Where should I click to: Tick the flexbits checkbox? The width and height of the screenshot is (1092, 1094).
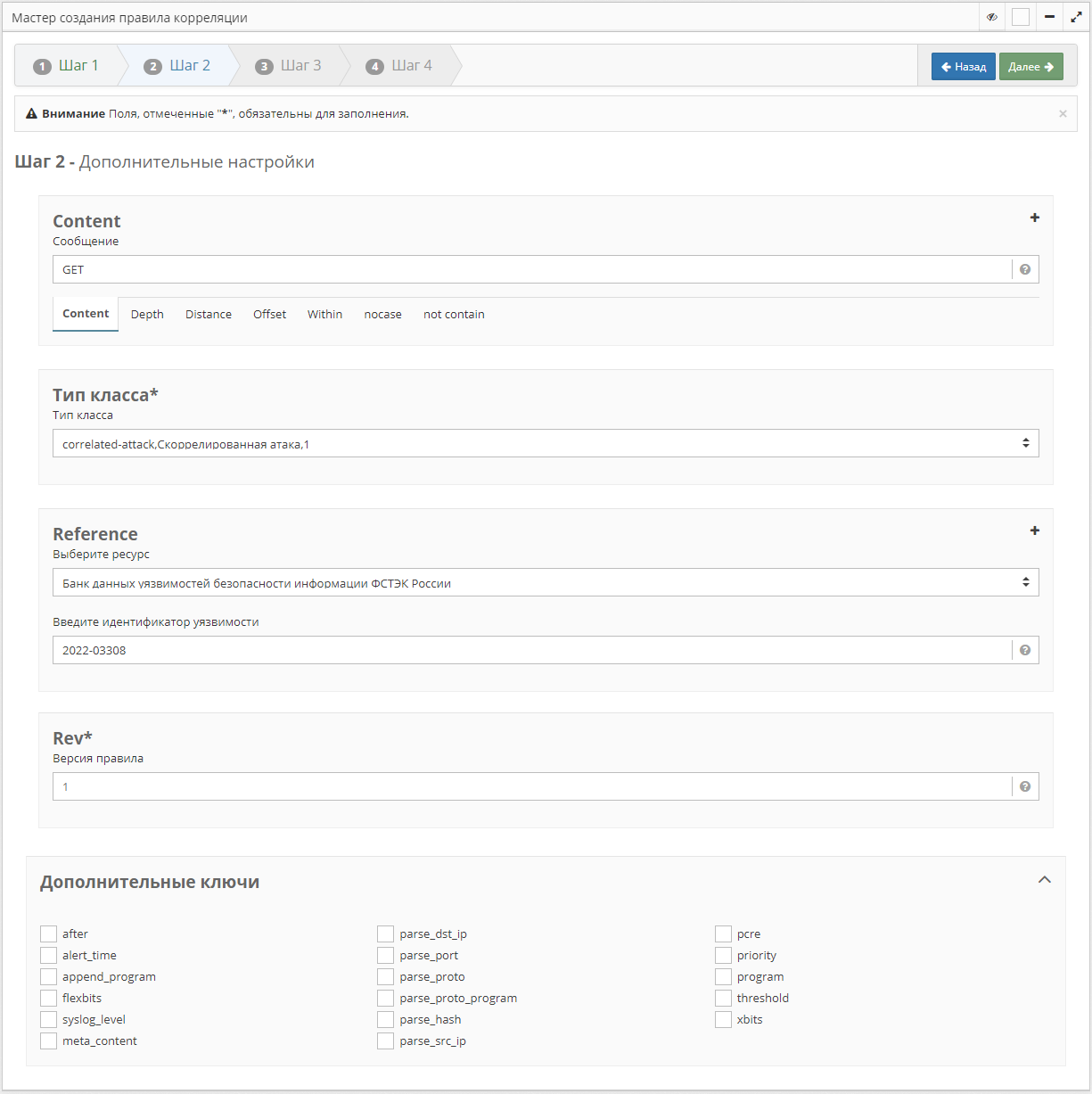click(x=48, y=998)
